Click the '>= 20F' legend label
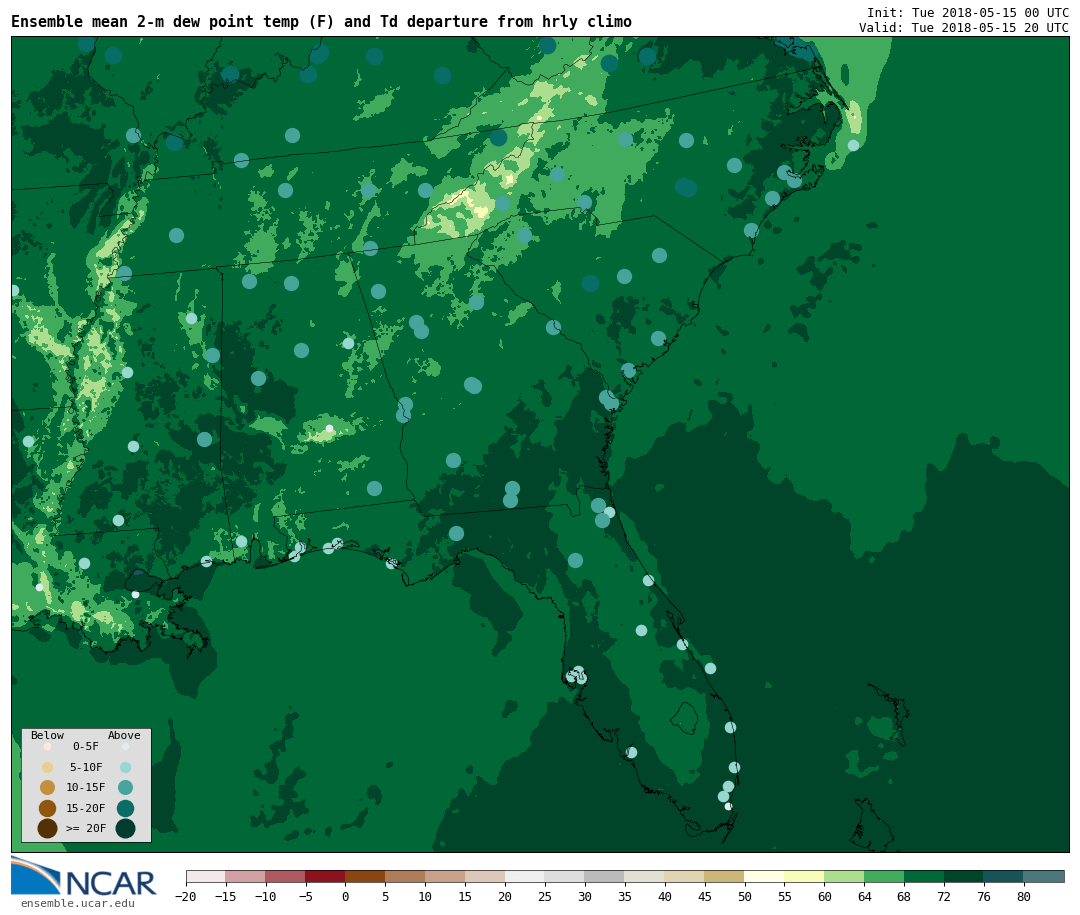 [86, 828]
